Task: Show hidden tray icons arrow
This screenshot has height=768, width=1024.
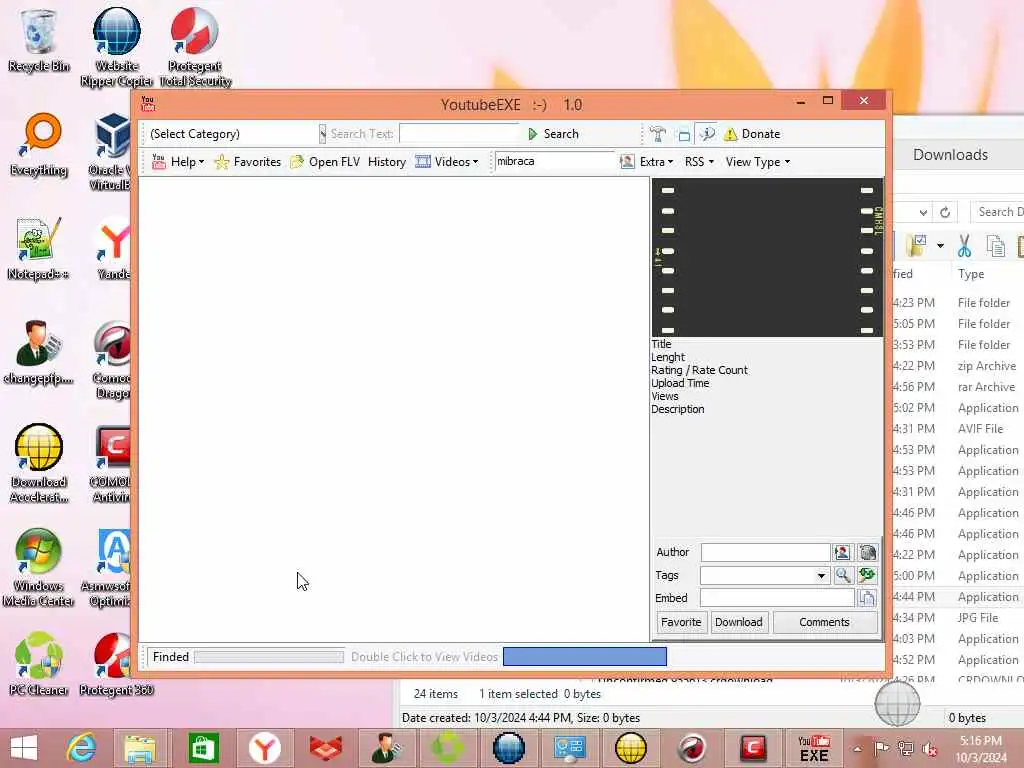Action: click(x=857, y=748)
